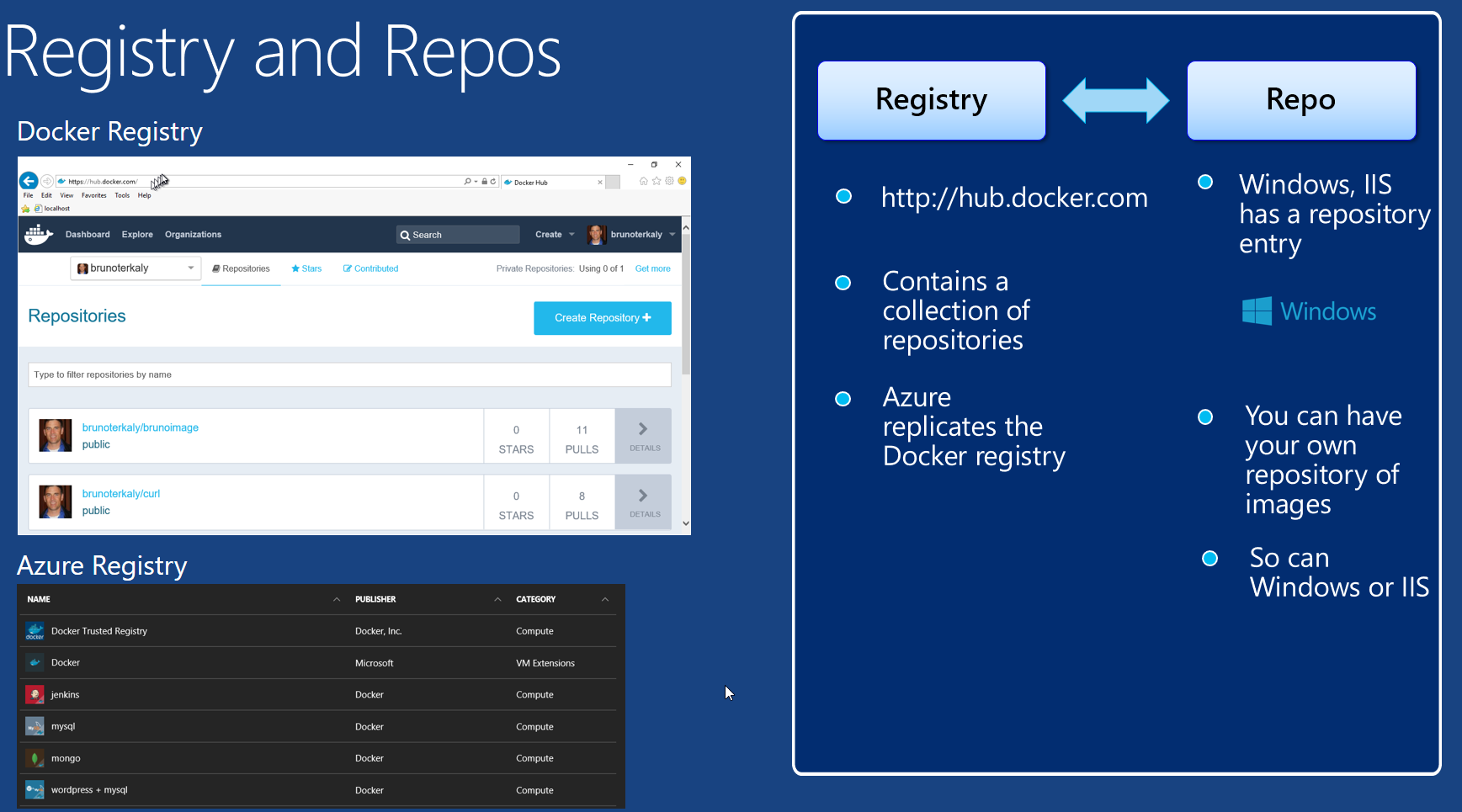The width and height of the screenshot is (1462, 812).
Task: Click the mongo row icon
Action: pos(35,758)
